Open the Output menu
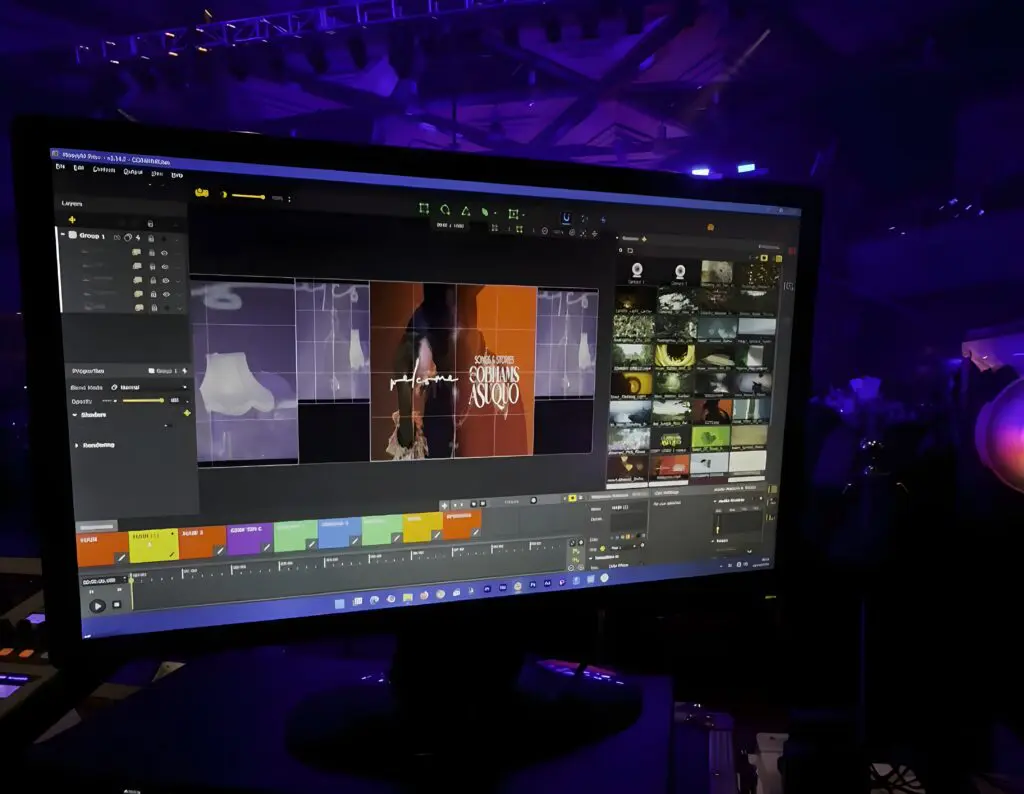The width and height of the screenshot is (1024, 794). tap(133, 172)
